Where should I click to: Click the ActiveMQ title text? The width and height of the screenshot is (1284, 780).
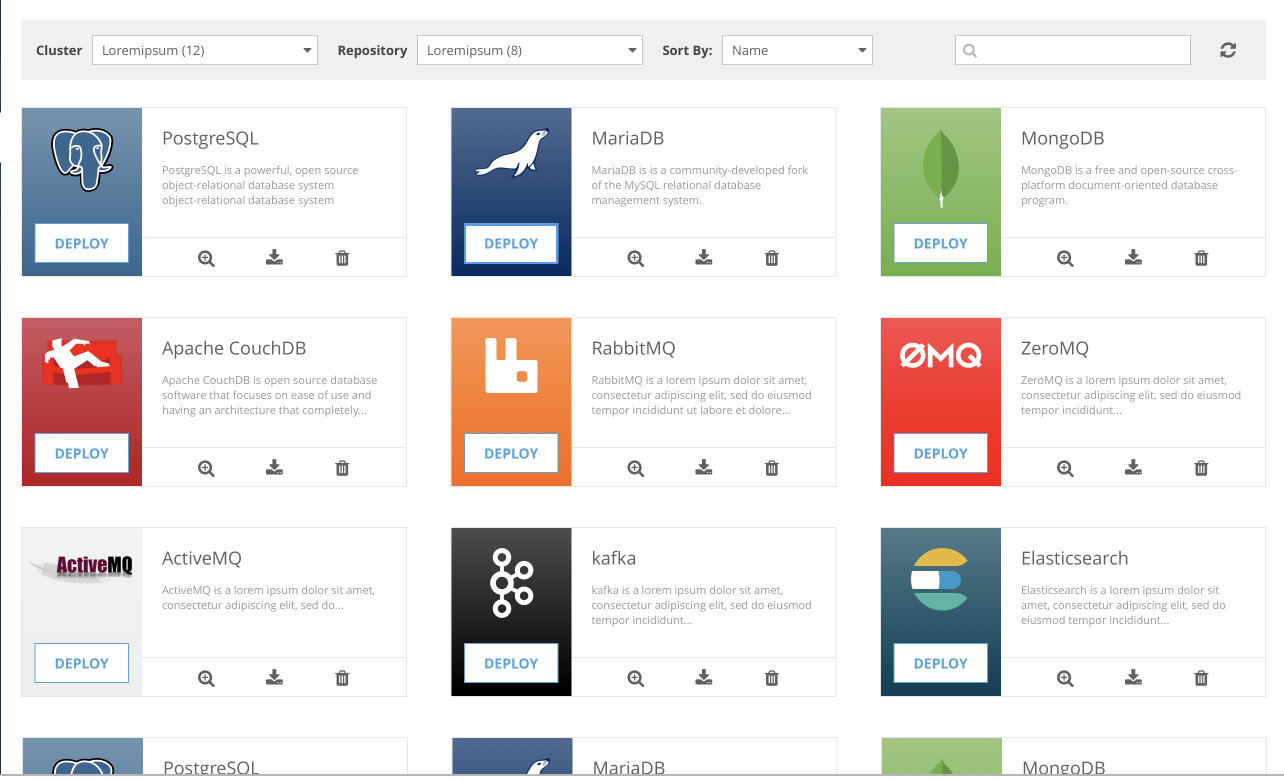[202, 558]
